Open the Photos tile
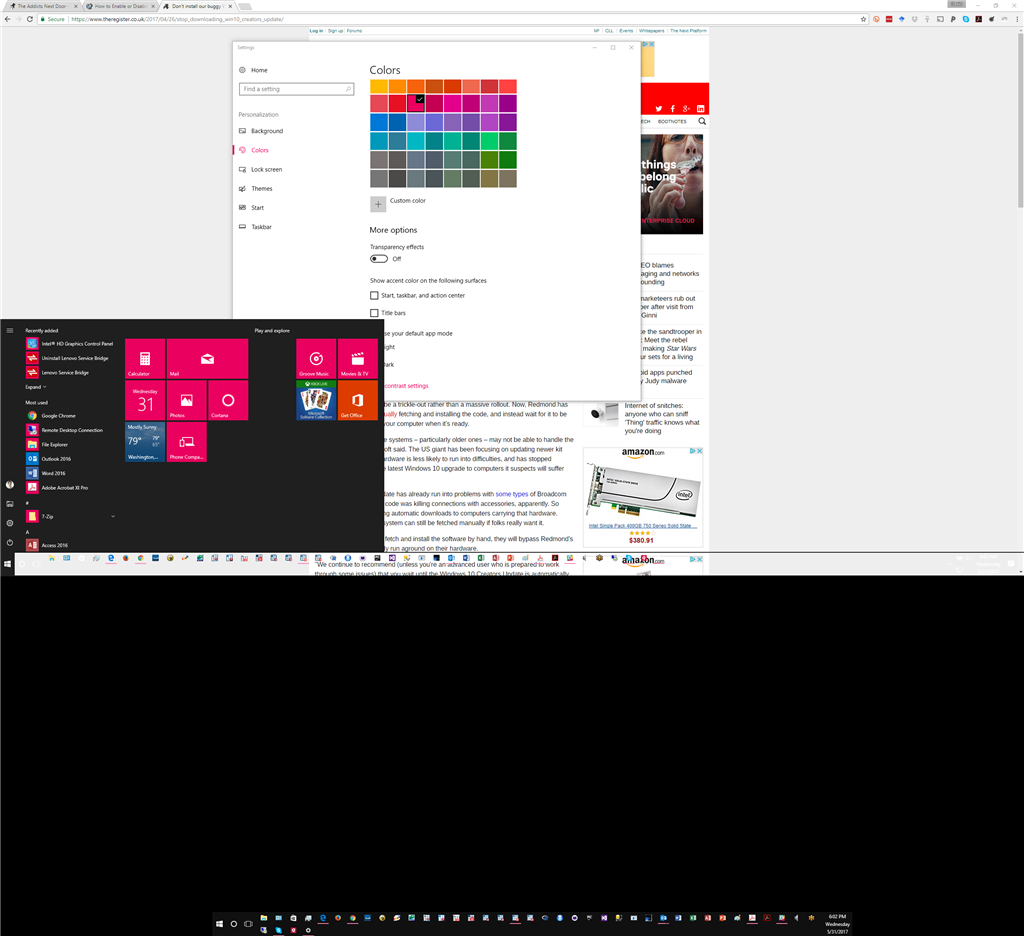 (x=186, y=400)
